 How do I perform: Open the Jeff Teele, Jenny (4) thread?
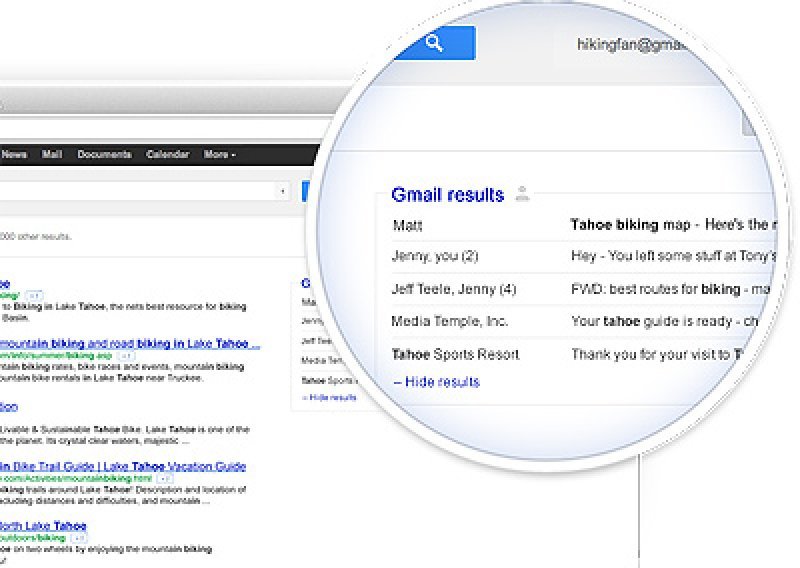(x=582, y=289)
